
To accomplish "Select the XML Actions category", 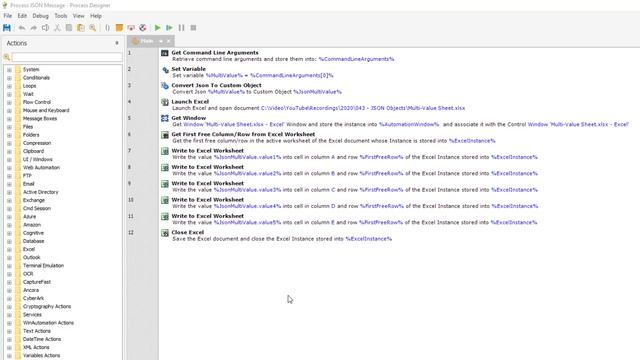I will [36, 347].
